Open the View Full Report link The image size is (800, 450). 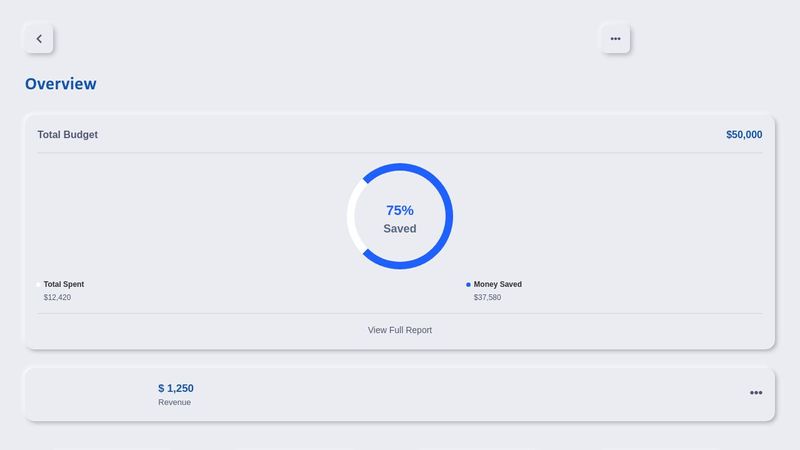pyautogui.click(x=400, y=330)
